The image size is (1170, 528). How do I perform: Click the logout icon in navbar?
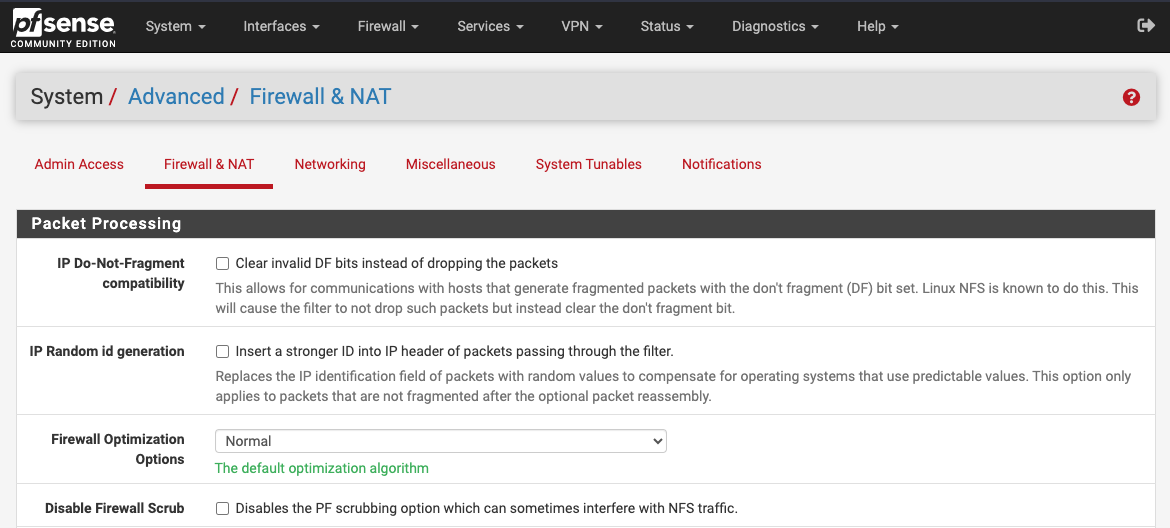(1146, 26)
